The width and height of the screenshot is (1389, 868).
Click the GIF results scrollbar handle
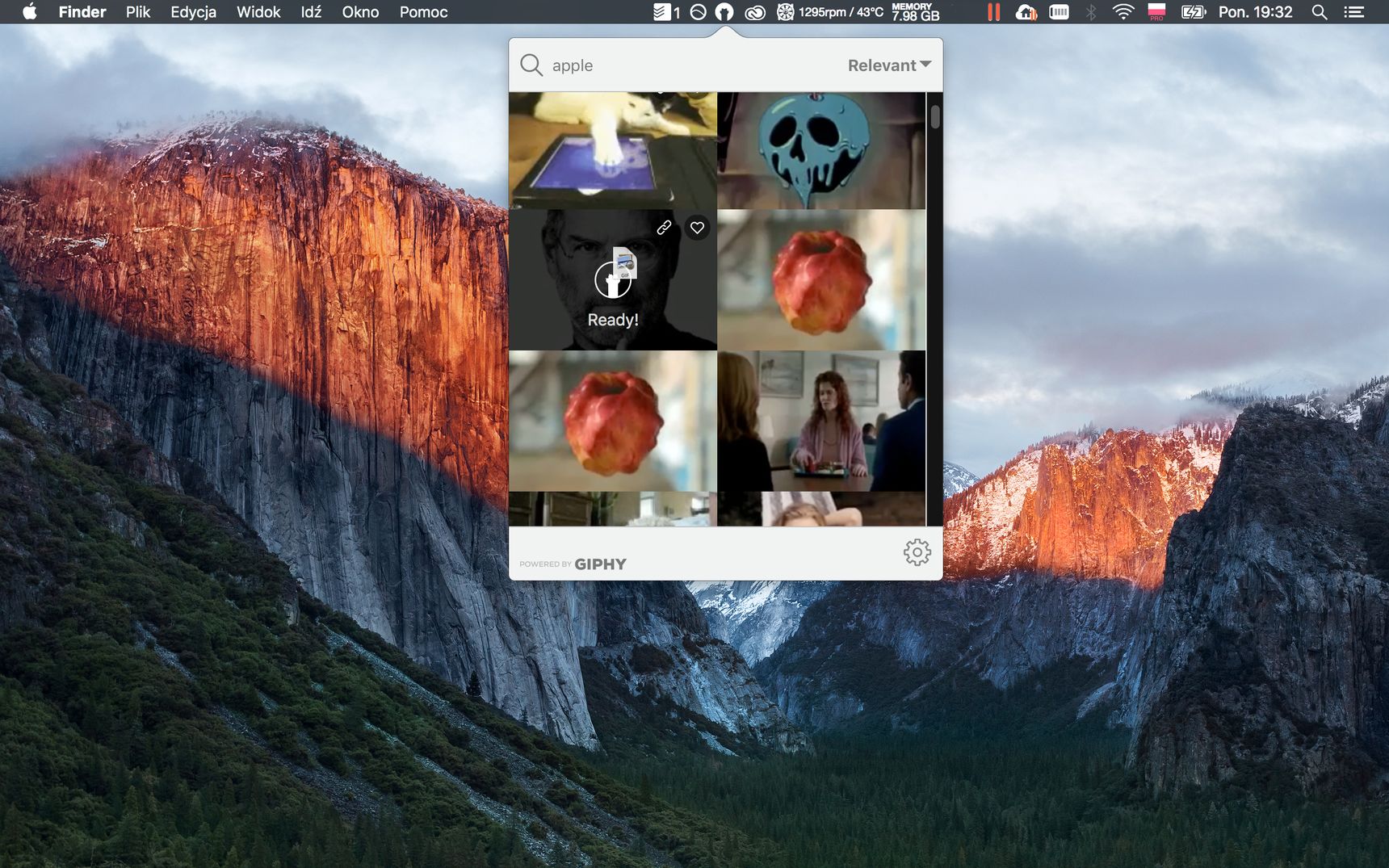pyautogui.click(x=935, y=116)
